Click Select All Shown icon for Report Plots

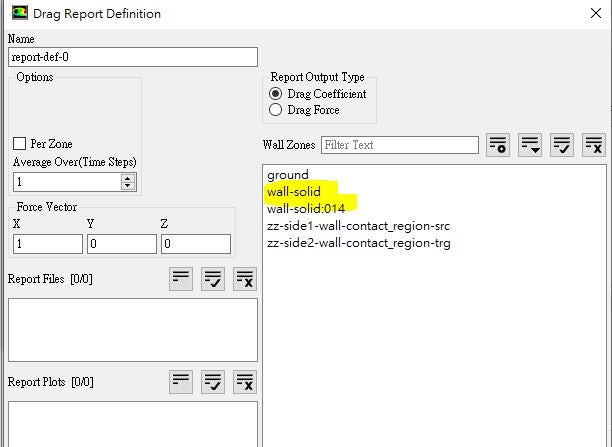213,381
